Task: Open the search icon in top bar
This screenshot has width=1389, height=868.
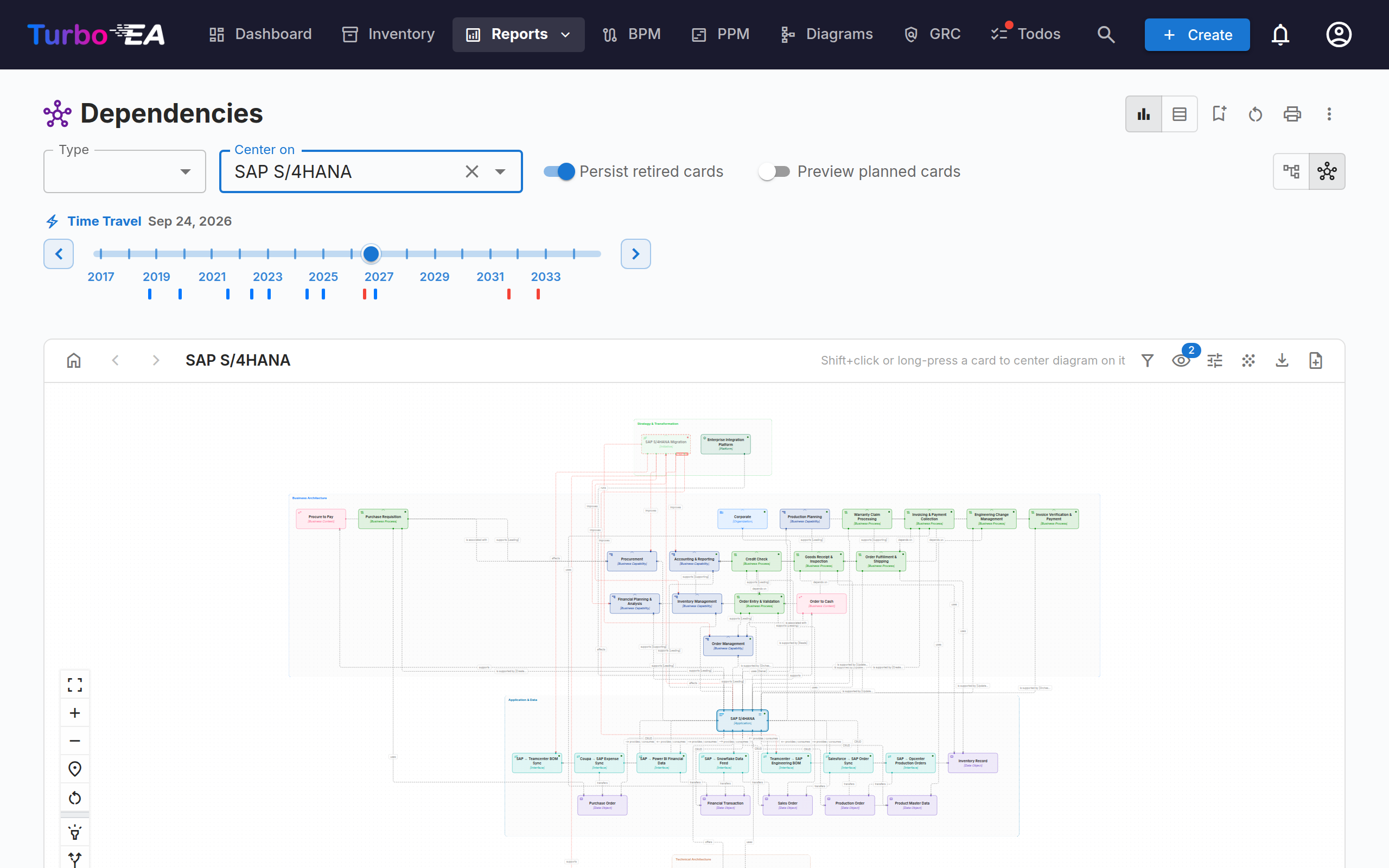Action: (1105, 34)
